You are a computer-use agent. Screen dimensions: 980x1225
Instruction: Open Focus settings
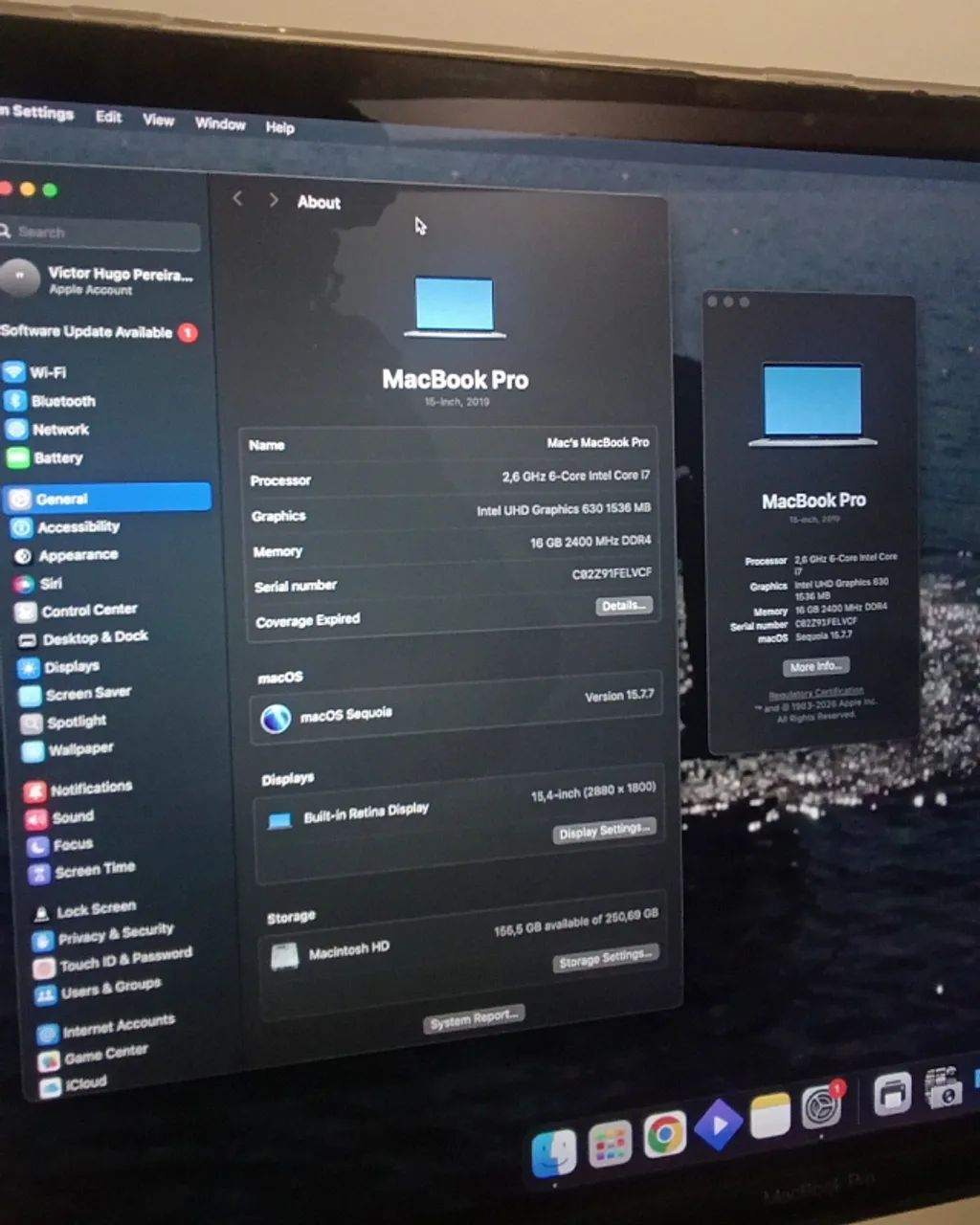(x=60, y=845)
